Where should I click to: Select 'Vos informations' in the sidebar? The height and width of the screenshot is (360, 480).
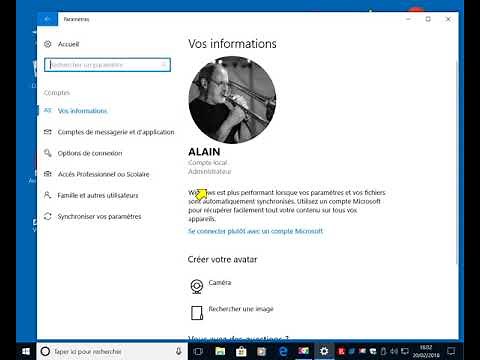pyautogui.click(x=82, y=111)
